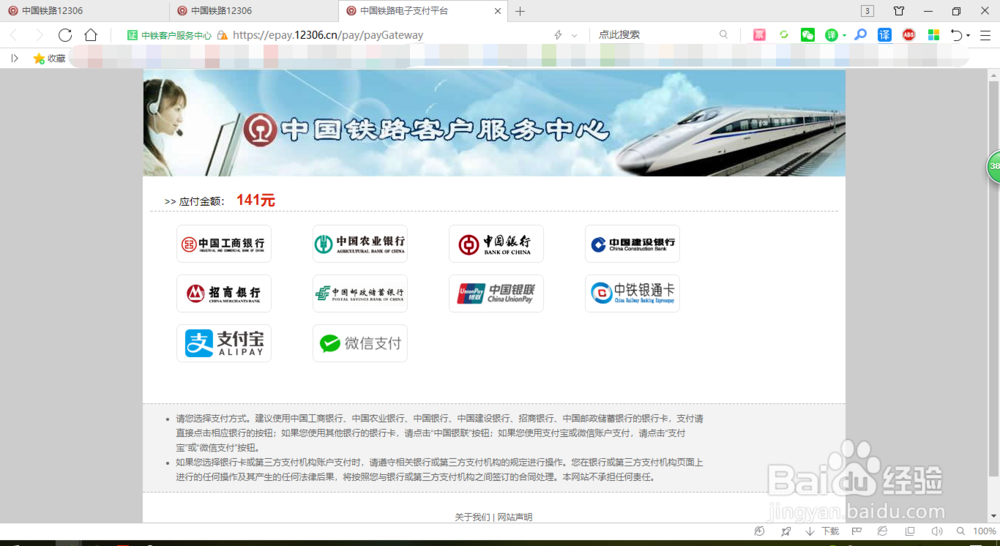Click the scrollbar down arrow
This screenshot has width=1000, height=546.
pos(993,515)
